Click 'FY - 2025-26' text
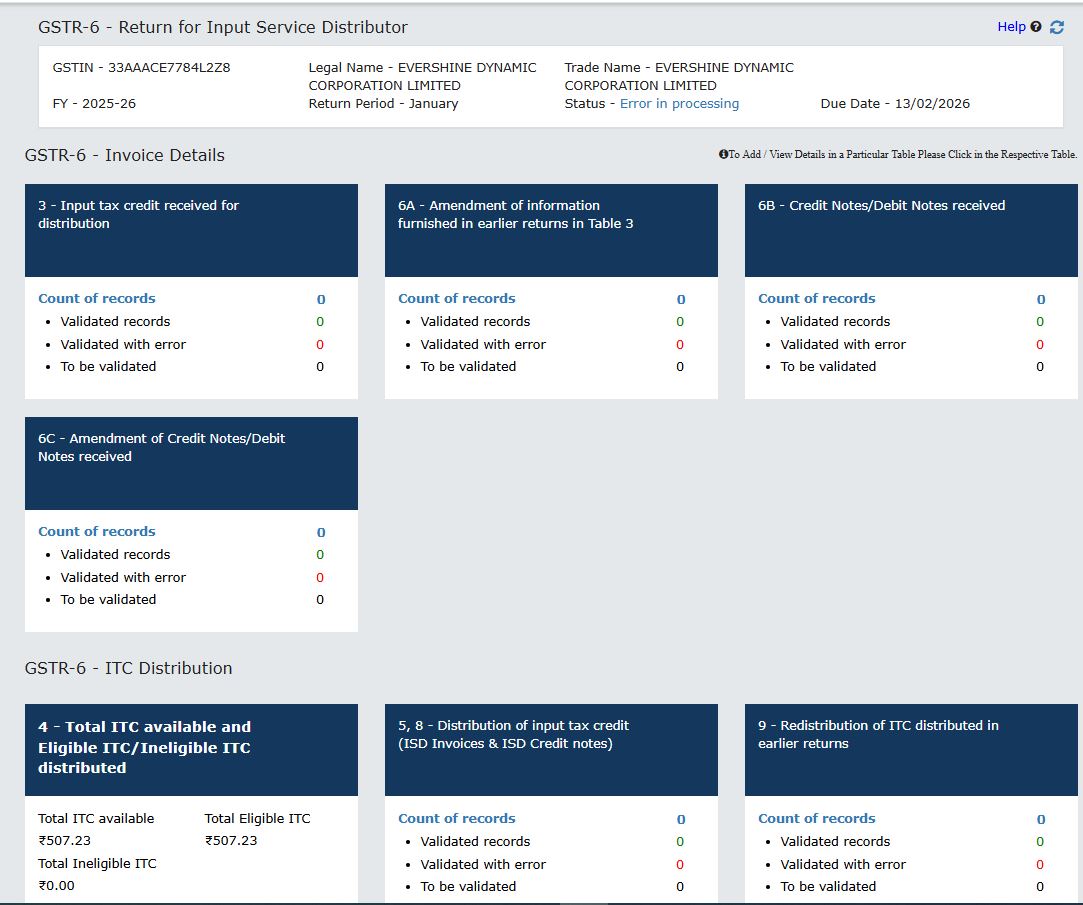Image resolution: width=1083 pixels, height=905 pixels. (94, 104)
